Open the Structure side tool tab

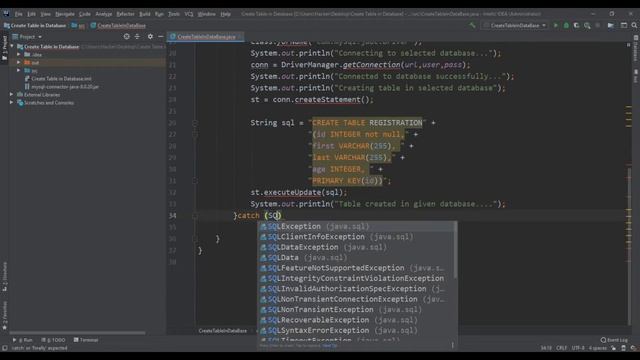(4, 276)
